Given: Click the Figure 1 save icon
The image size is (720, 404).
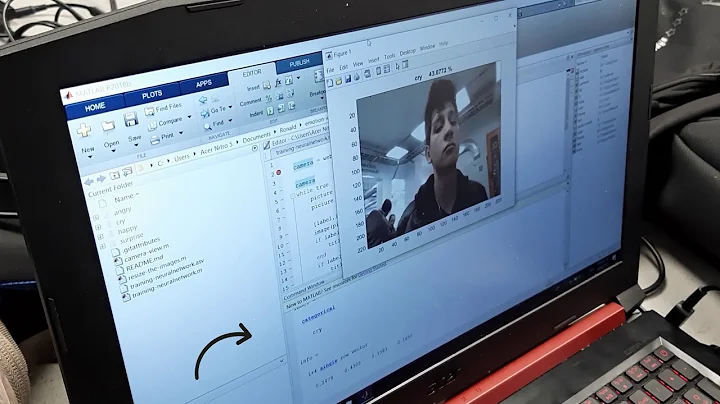Looking at the screenshot, I should (x=348, y=79).
